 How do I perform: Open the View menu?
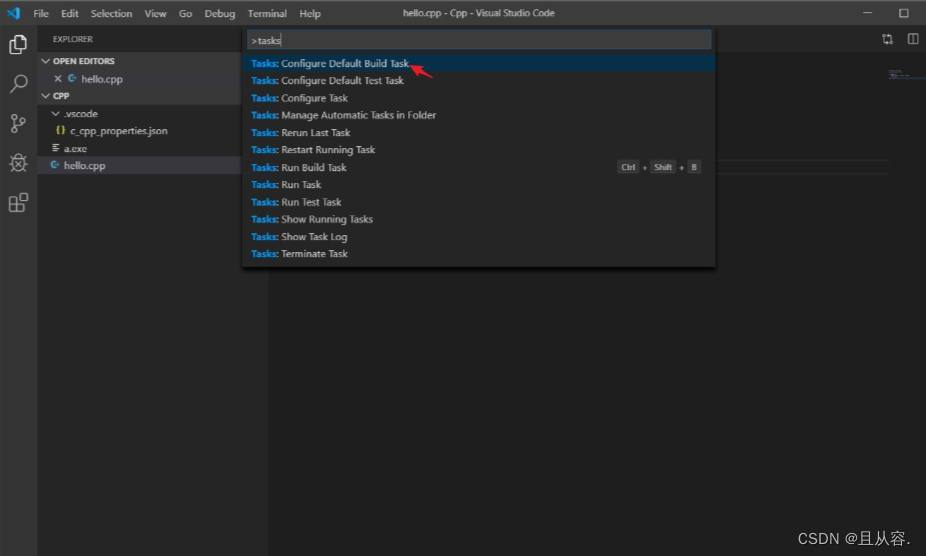pos(155,13)
